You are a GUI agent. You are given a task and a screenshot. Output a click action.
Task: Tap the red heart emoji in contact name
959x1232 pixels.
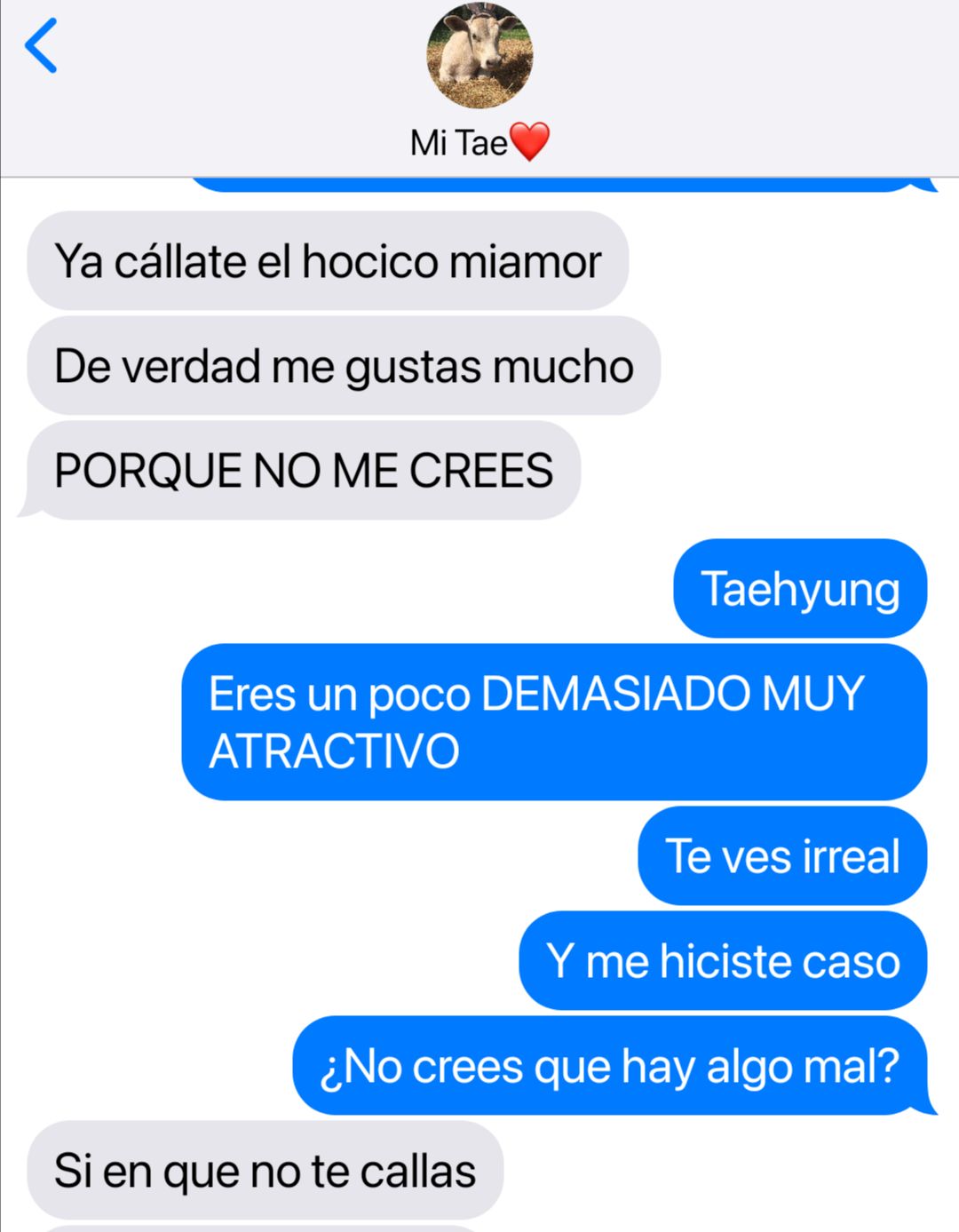coord(530,142)
